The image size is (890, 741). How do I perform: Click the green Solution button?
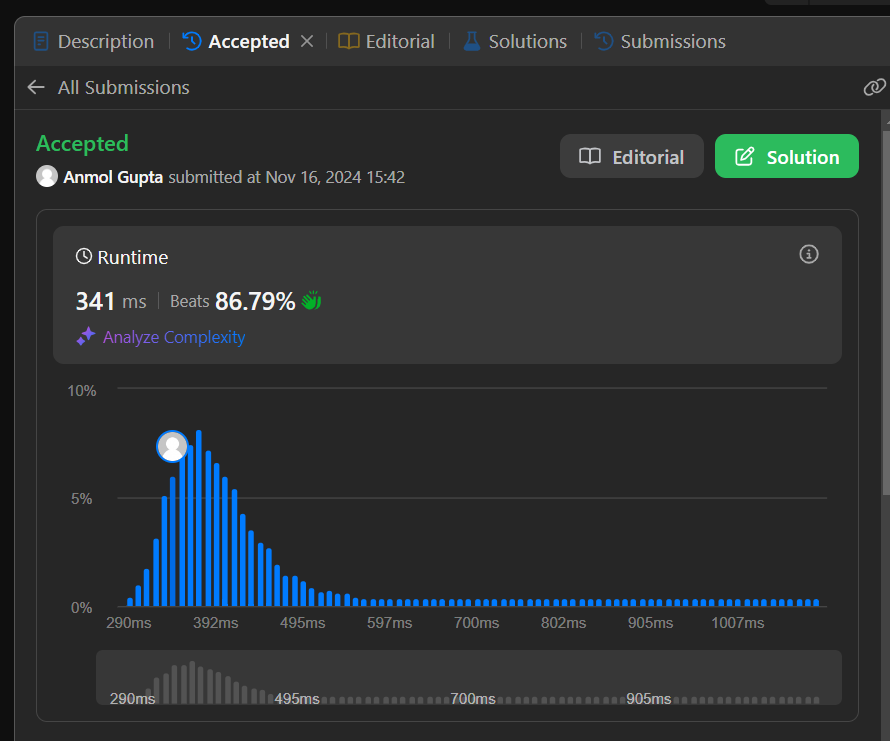pos(787,156)
